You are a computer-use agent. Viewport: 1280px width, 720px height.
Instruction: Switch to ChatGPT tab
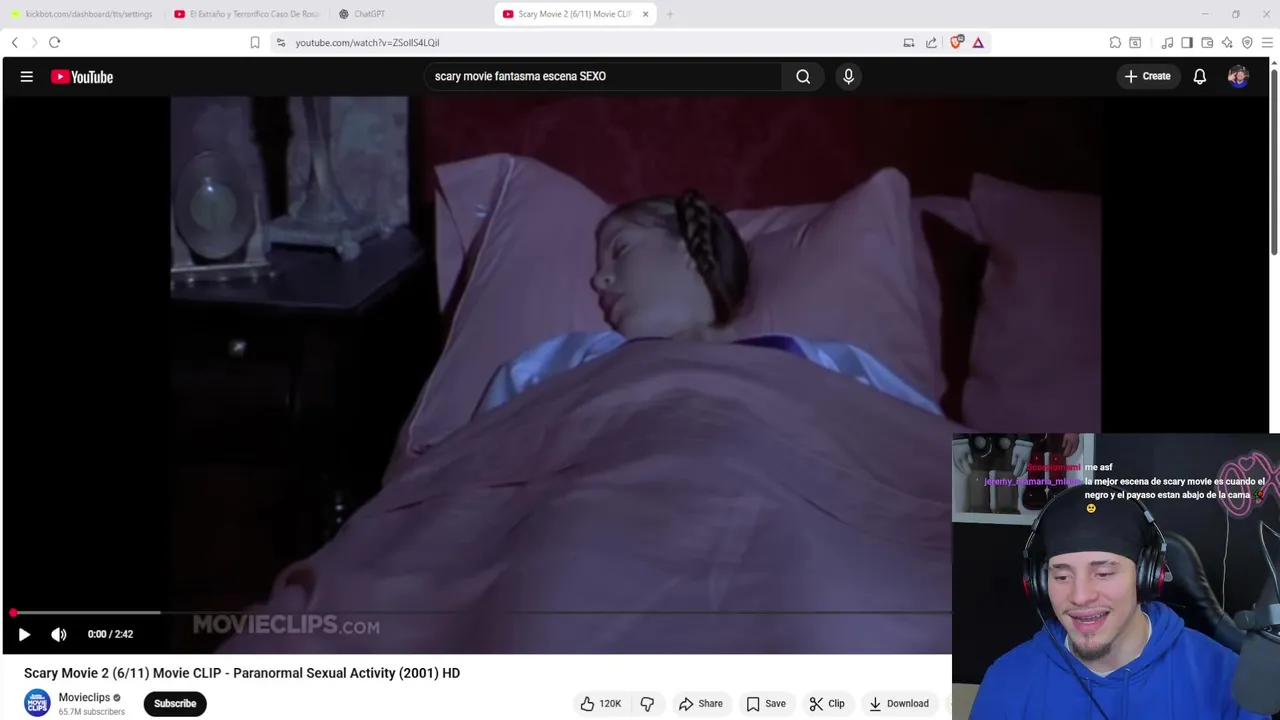pyautogui.click(x=410, y=14)
